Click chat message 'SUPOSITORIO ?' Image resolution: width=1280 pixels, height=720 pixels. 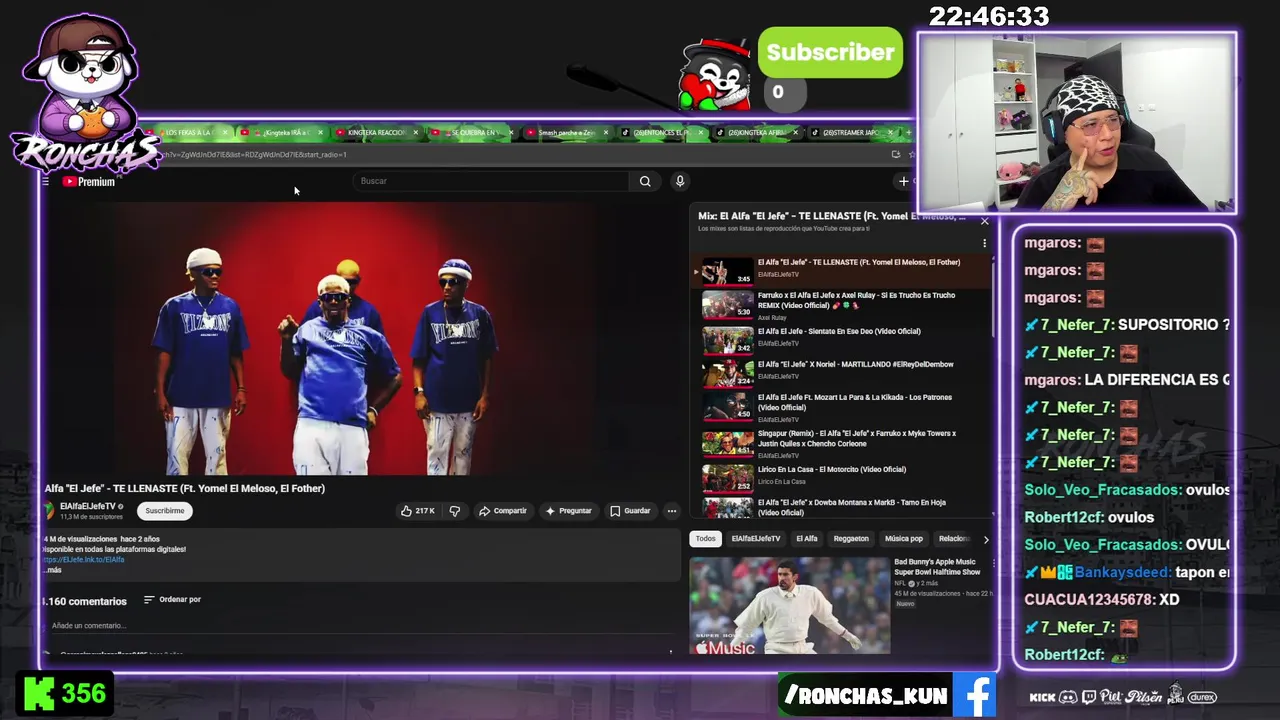(x=1173, y=325)
